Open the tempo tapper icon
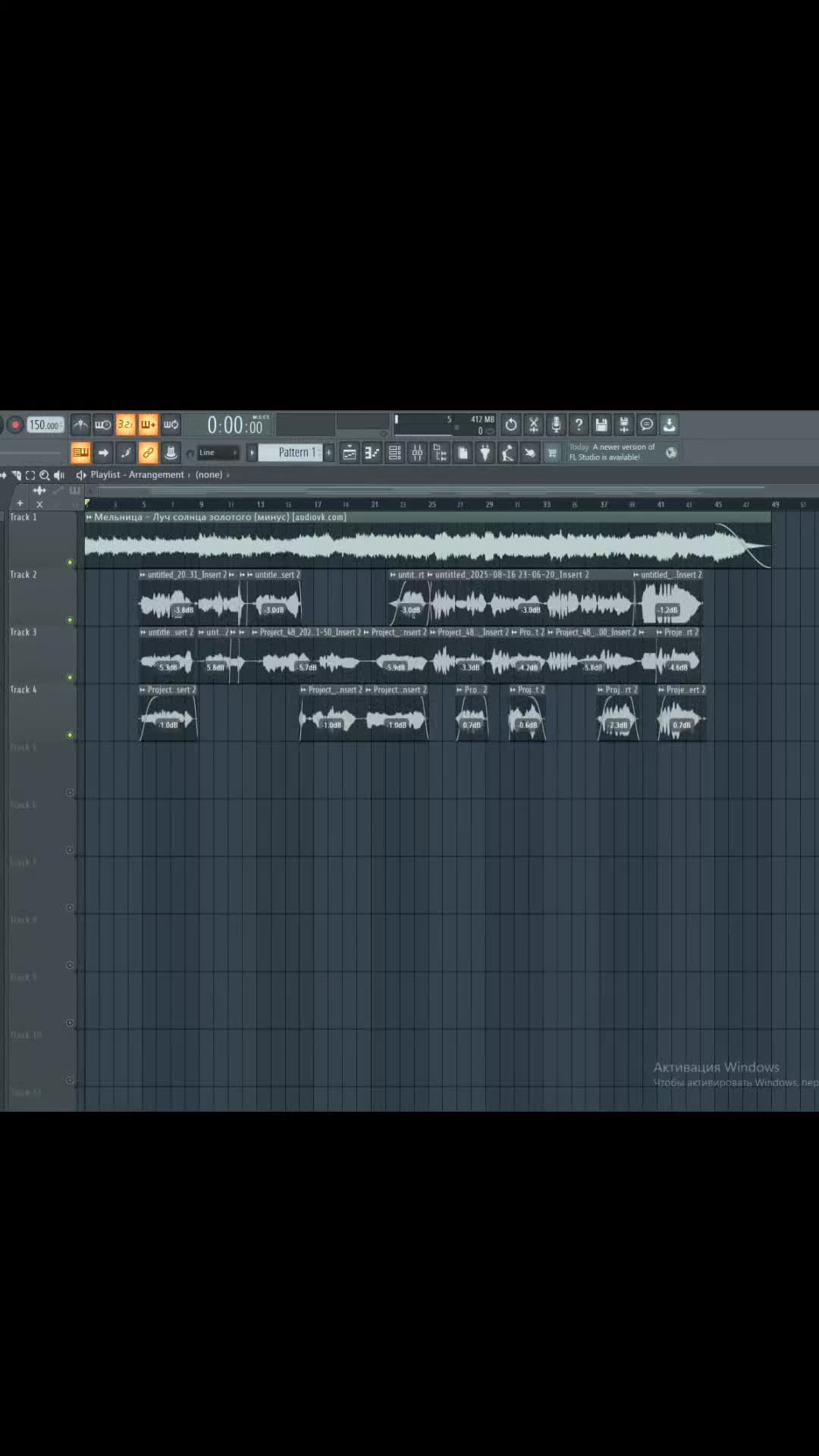The width and height of the screenshot is (819, 1456). 508,453
